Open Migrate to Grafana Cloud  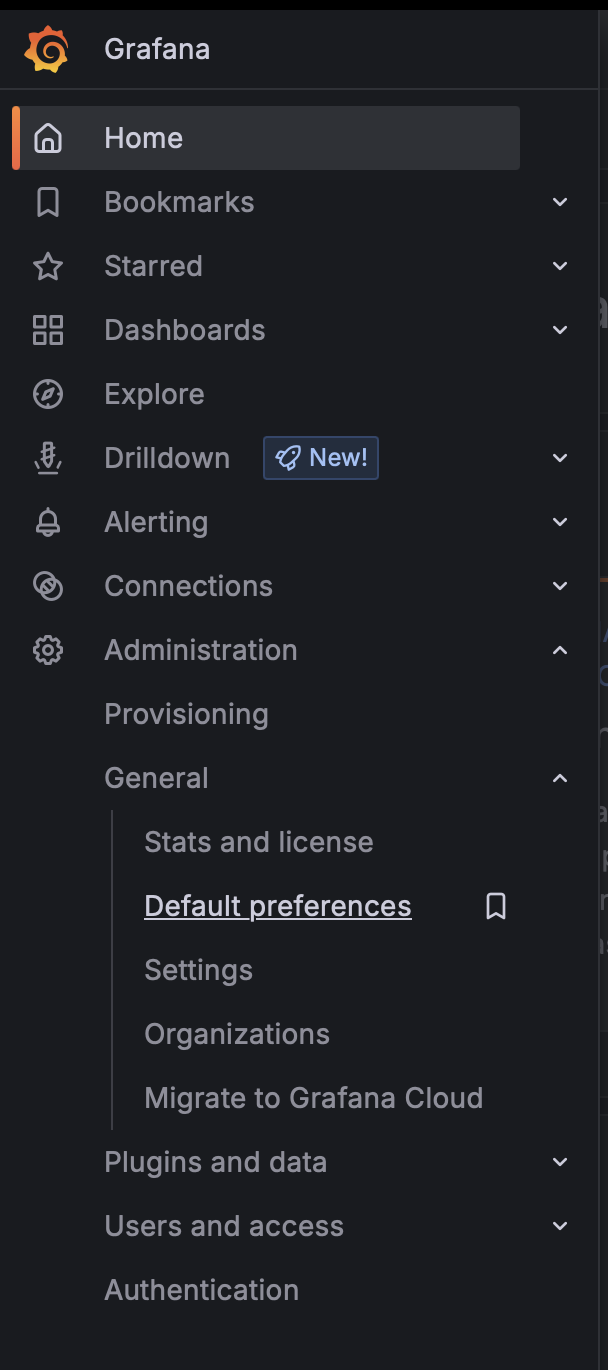(313, 1097)
